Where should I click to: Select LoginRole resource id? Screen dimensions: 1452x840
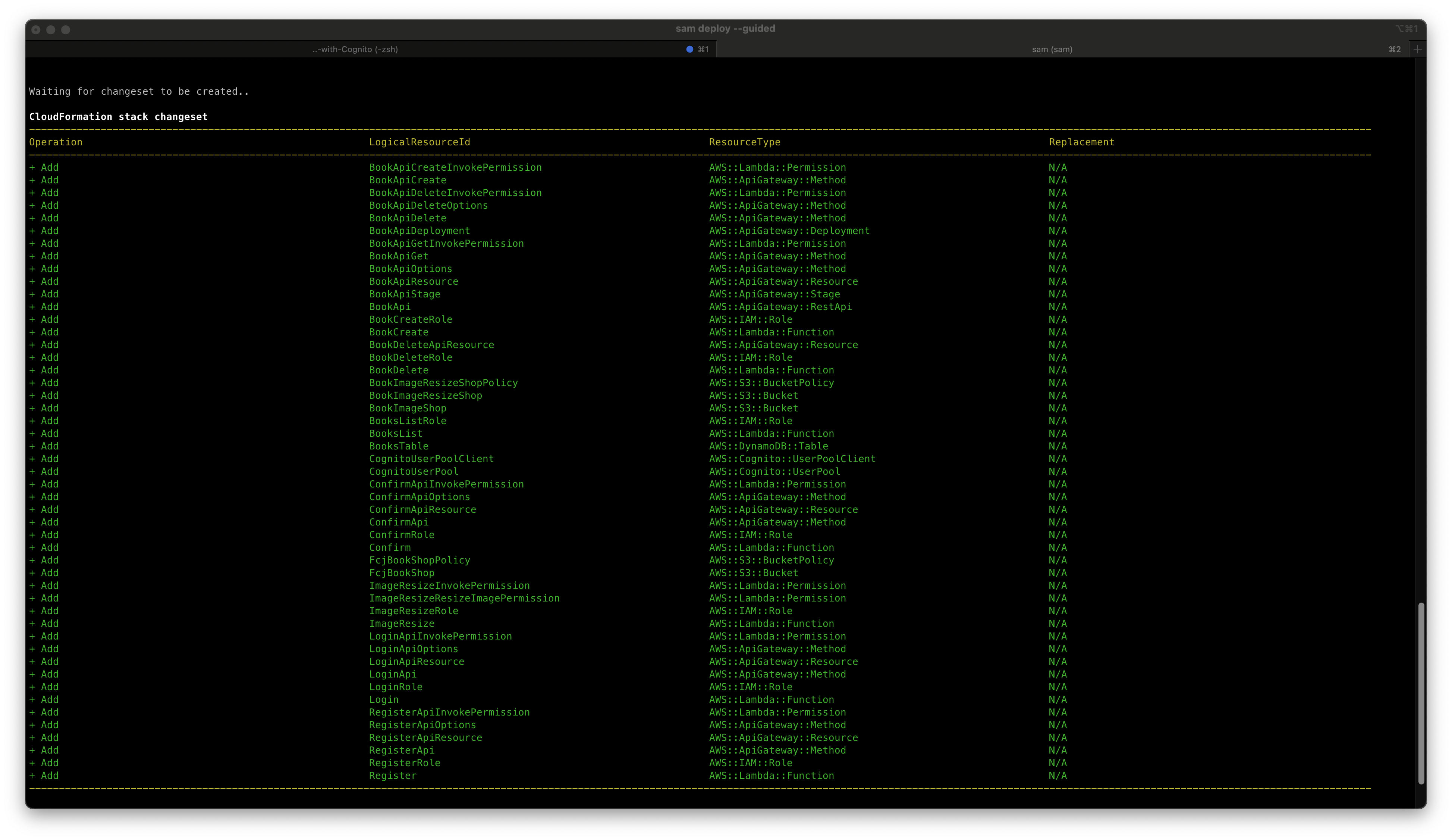coord(396,687)
